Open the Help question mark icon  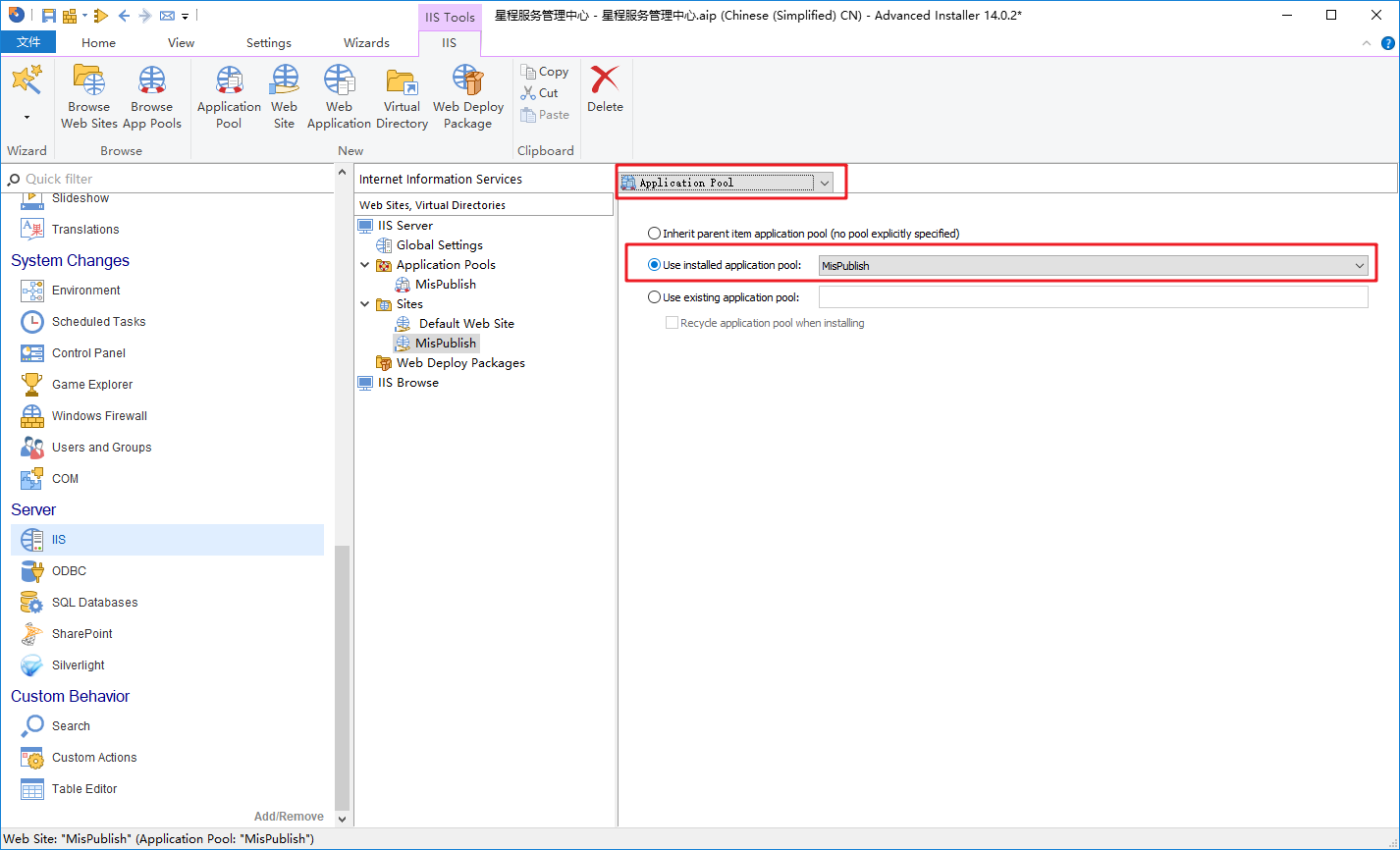tap(1388, 43)
